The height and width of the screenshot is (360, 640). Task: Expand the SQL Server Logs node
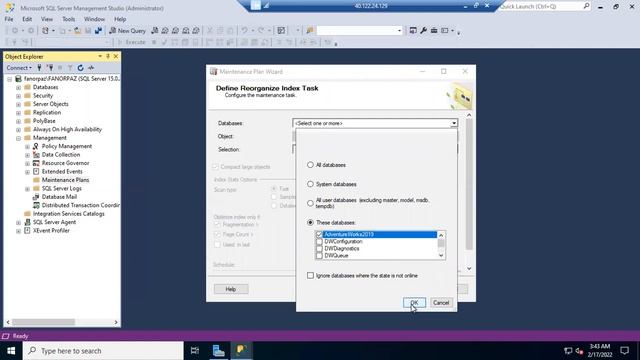(x=27, y=189)
